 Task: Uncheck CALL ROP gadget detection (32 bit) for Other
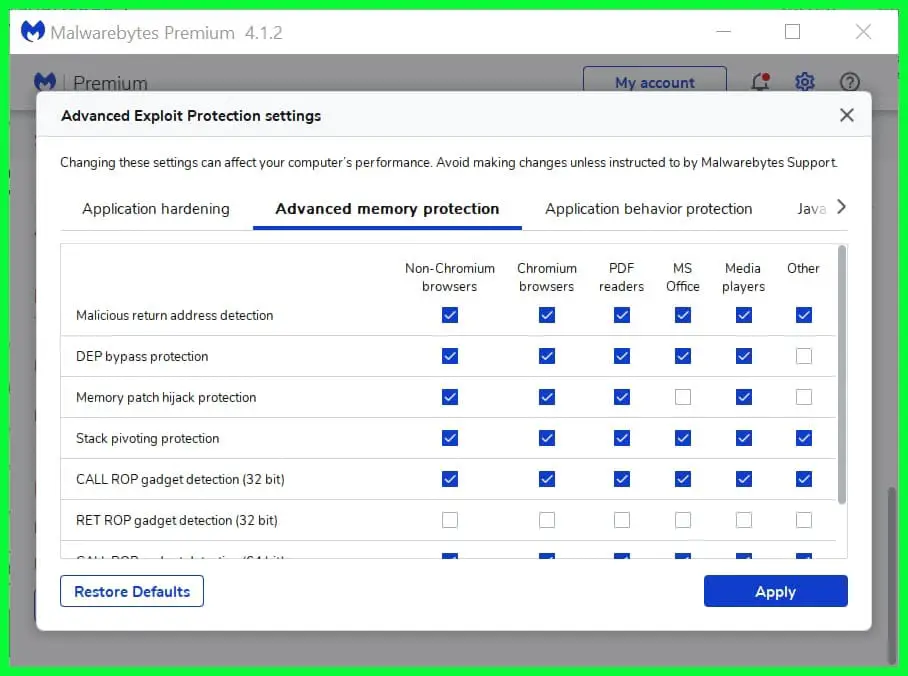coord(804,480)
